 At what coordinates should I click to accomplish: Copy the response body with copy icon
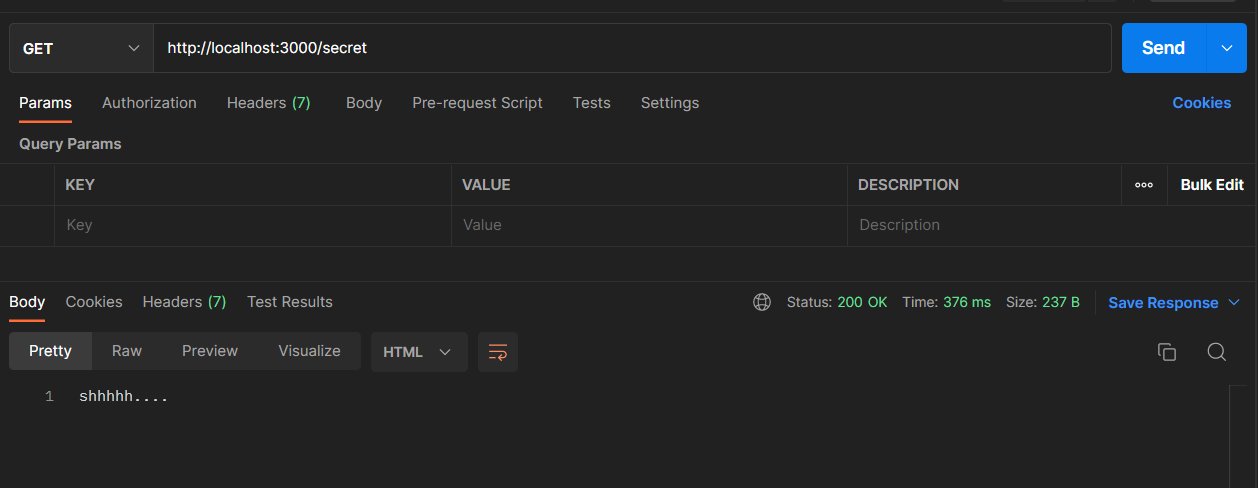1166,352
